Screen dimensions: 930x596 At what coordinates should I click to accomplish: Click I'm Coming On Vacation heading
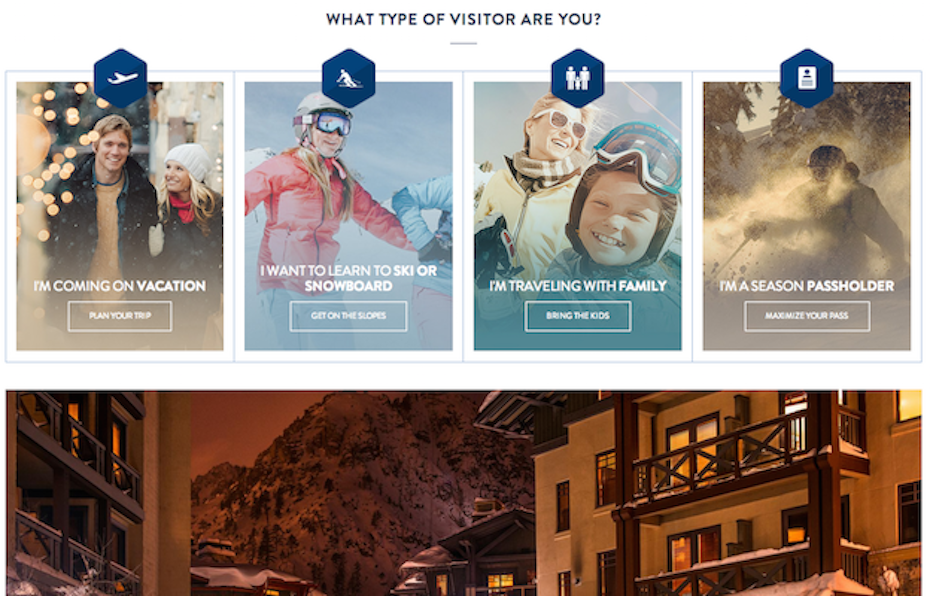120,286
